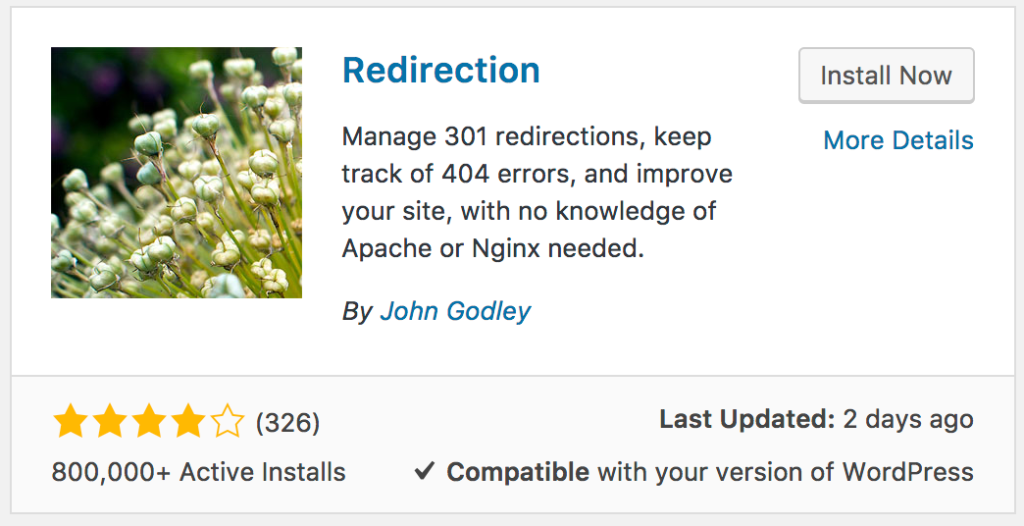Click the empty fifth rating star
The width and height of the screenshot is (1024, 526).
(227, 422)
